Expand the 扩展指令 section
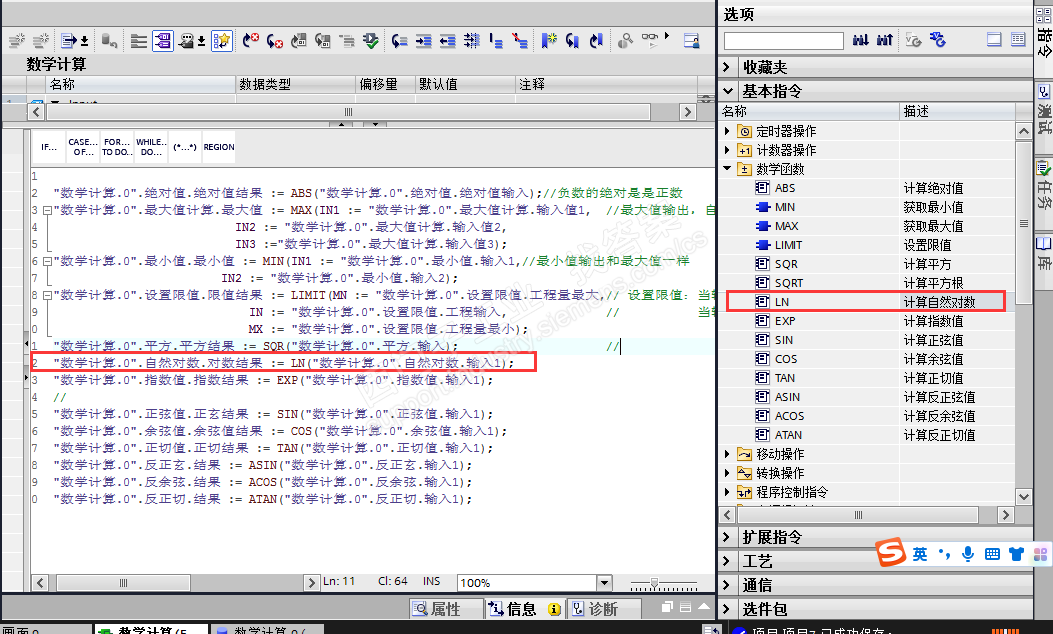Image resolution: width=1053 pixels, height=634 pixels. (727, 537)
